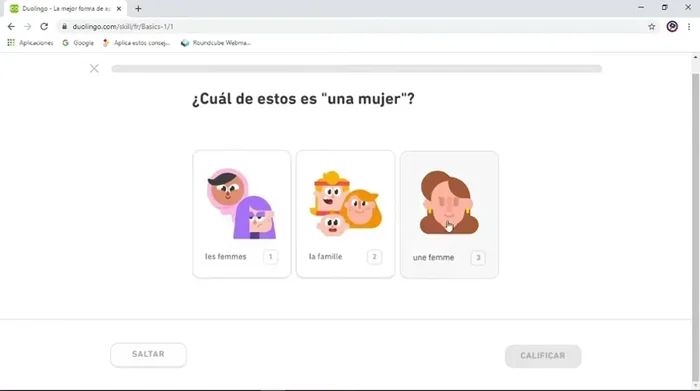Open a new tab with the plus icon
Viewport: 700px width, 391px height.
click(138, 8)
